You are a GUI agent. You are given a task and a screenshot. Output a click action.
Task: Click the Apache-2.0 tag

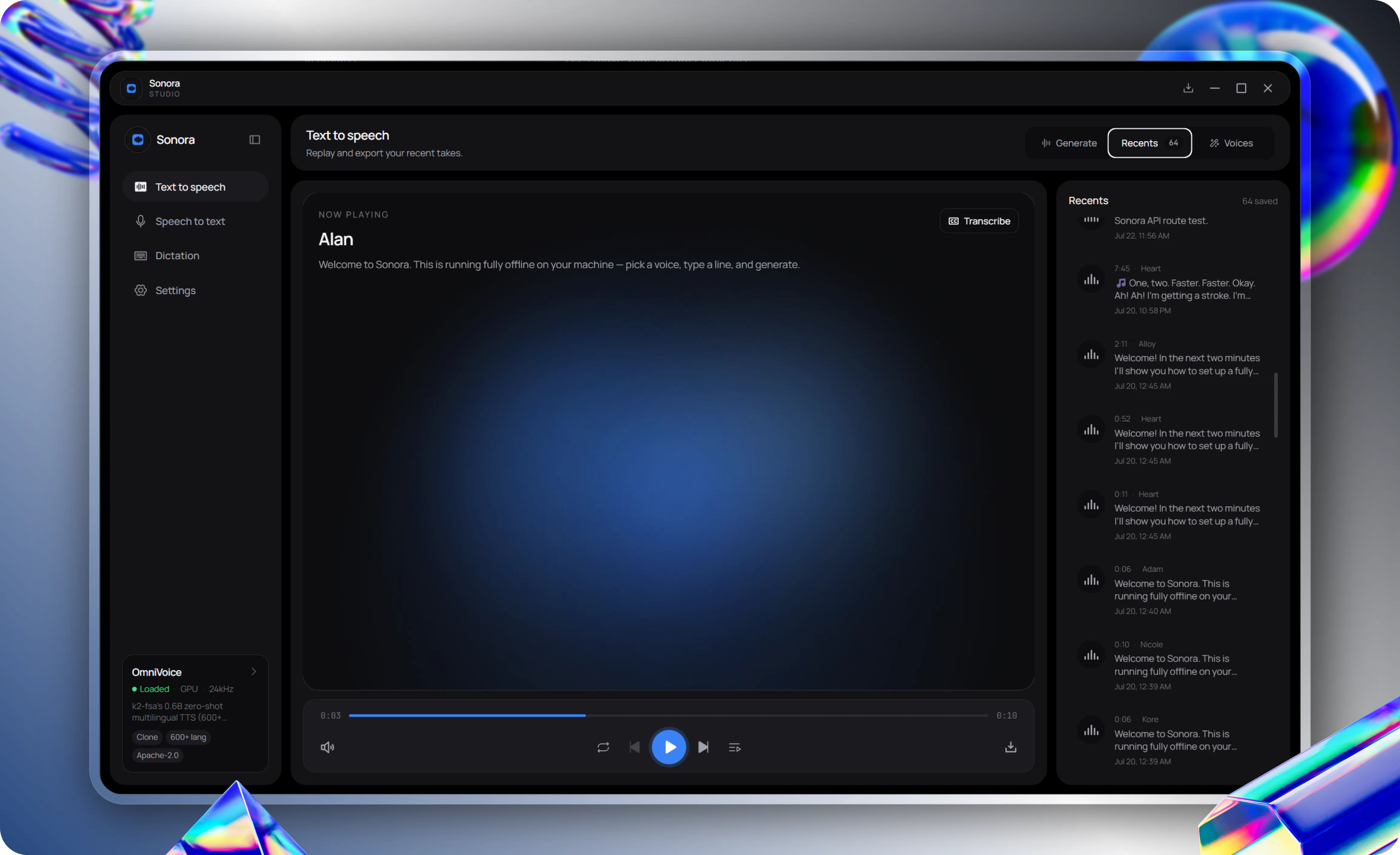[158, 756]
